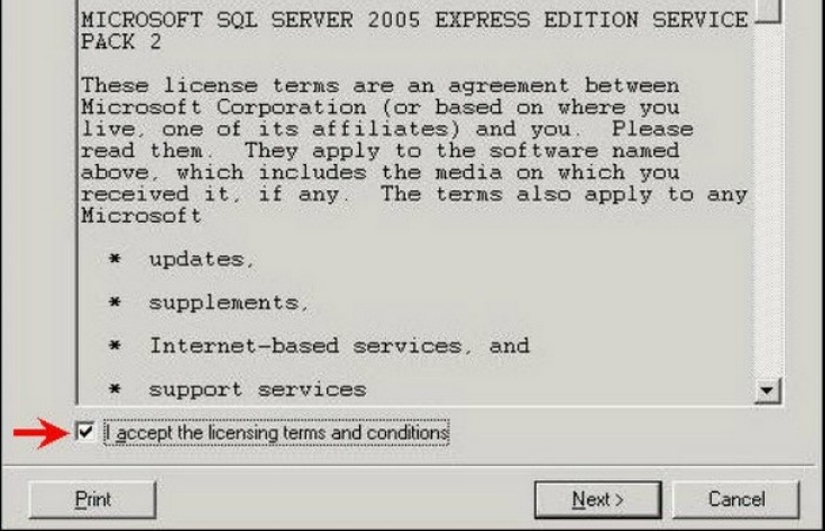The height and width of the screenshot is (531, 825).
Task: Click the asterisk bullet before "supplements"
Action: pyautogui.click(x=115, y=303)
